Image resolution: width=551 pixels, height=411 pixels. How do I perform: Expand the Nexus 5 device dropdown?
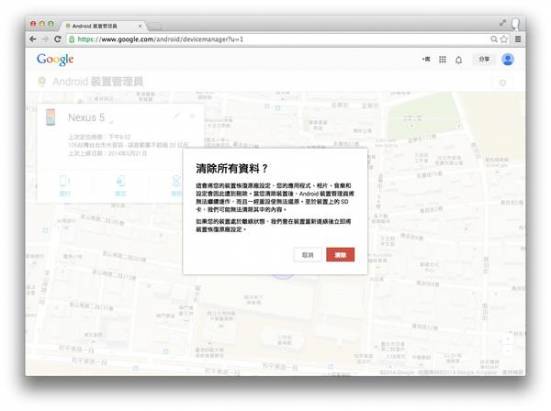pos(111,121)
